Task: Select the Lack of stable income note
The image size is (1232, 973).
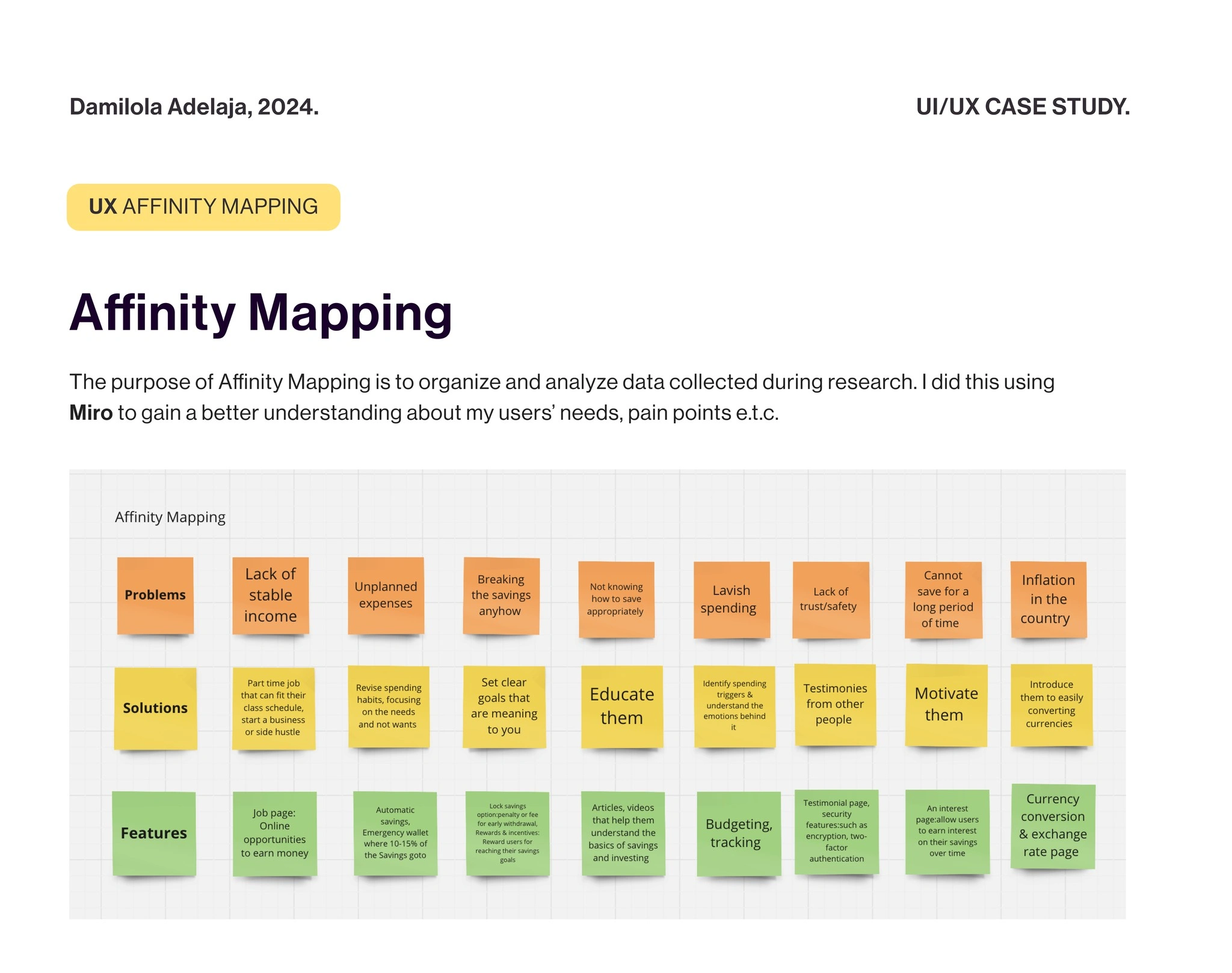Action: coord(271,595)
